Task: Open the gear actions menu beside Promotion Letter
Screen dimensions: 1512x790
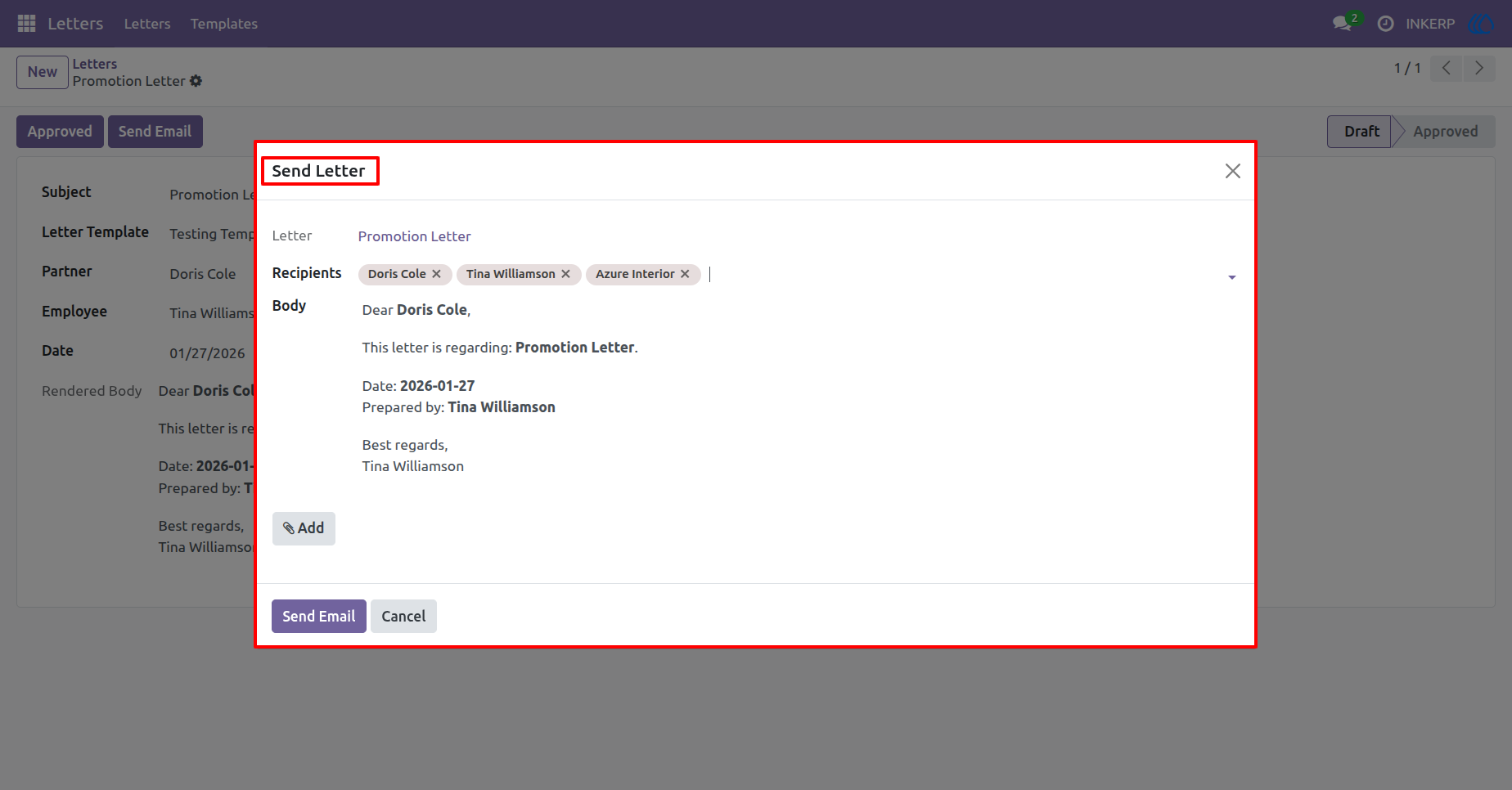Action: [196, 81]
